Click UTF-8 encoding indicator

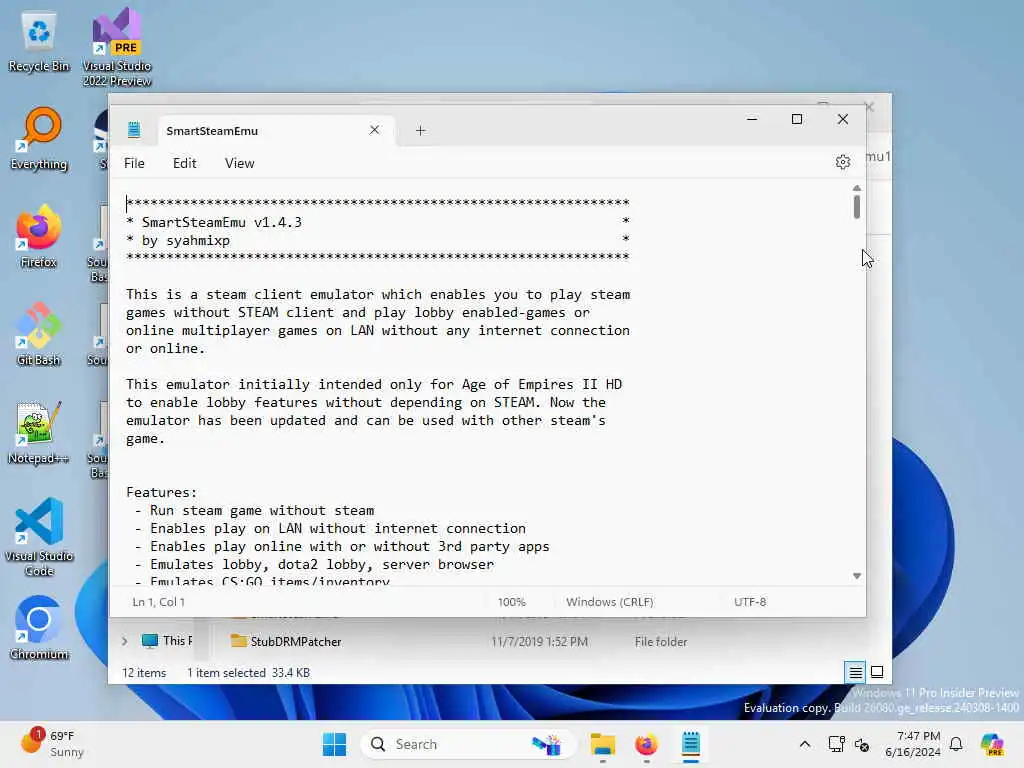[x=750, y=601]
